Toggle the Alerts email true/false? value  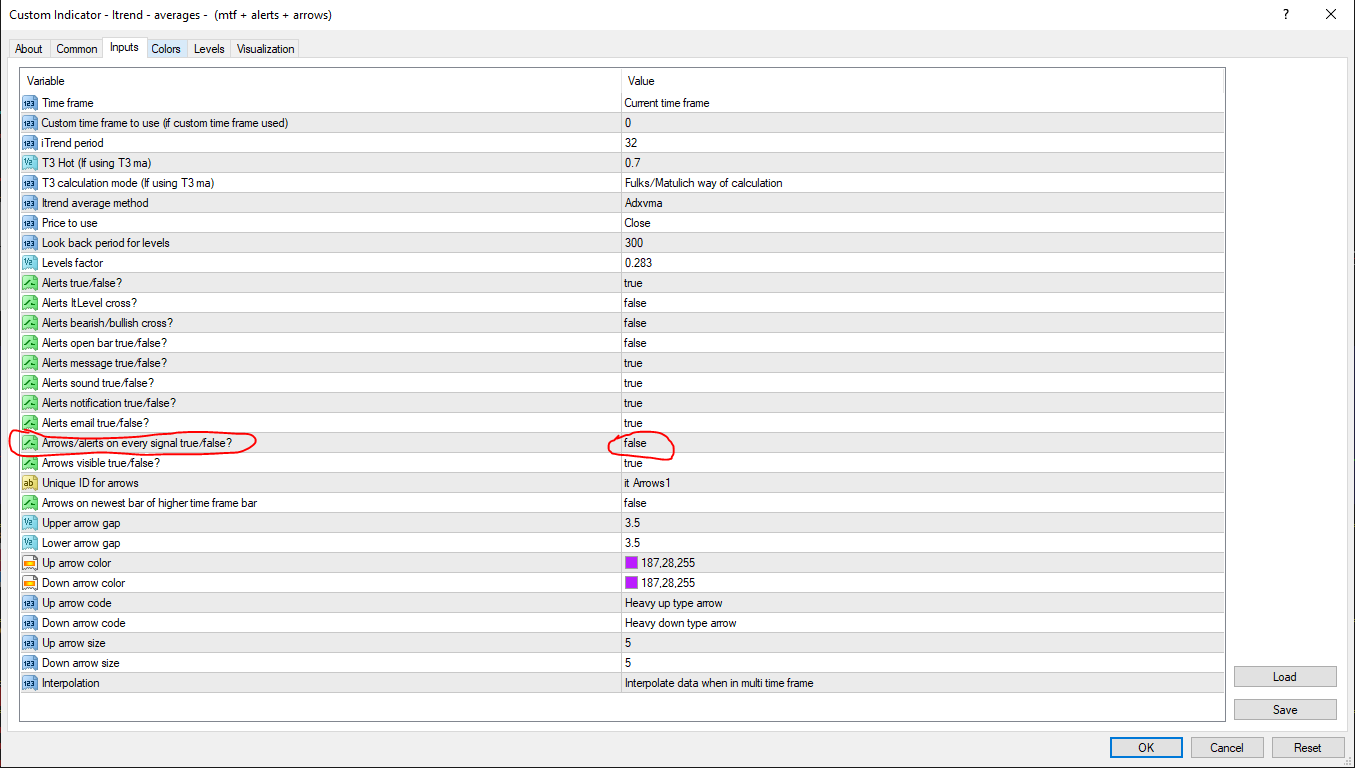point(633,423)
